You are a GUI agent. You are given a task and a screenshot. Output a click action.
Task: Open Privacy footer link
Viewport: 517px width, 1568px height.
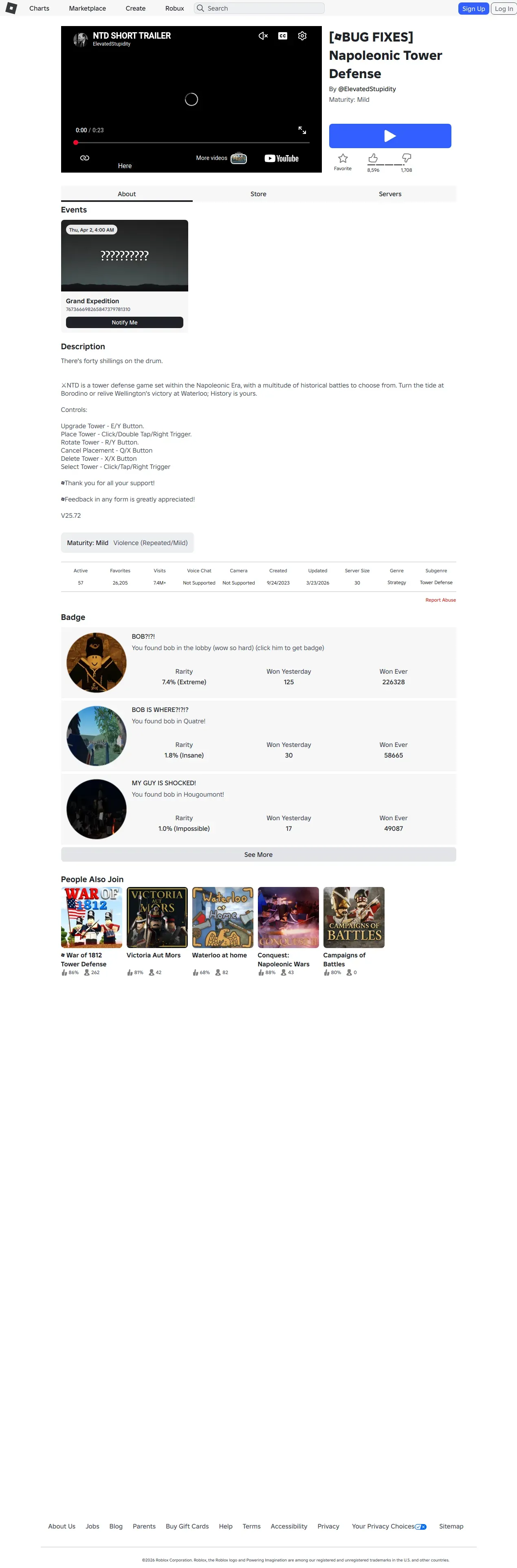click(328, 1526)
